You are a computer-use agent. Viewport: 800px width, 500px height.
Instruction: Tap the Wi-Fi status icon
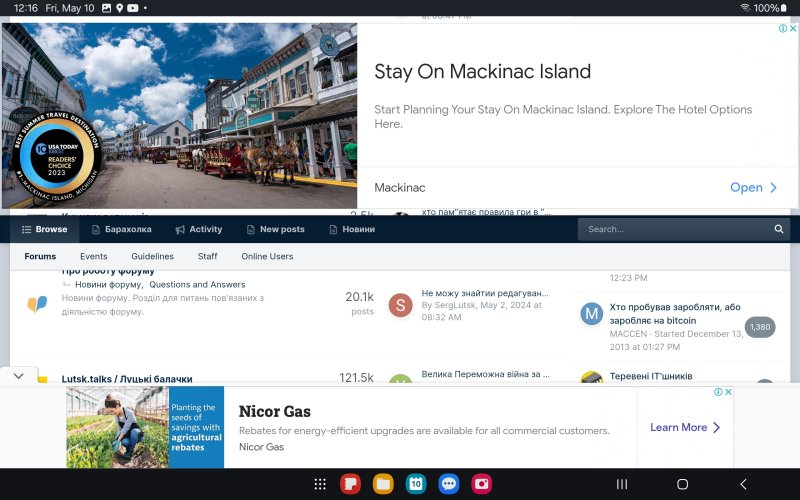(x=745, y=8)
